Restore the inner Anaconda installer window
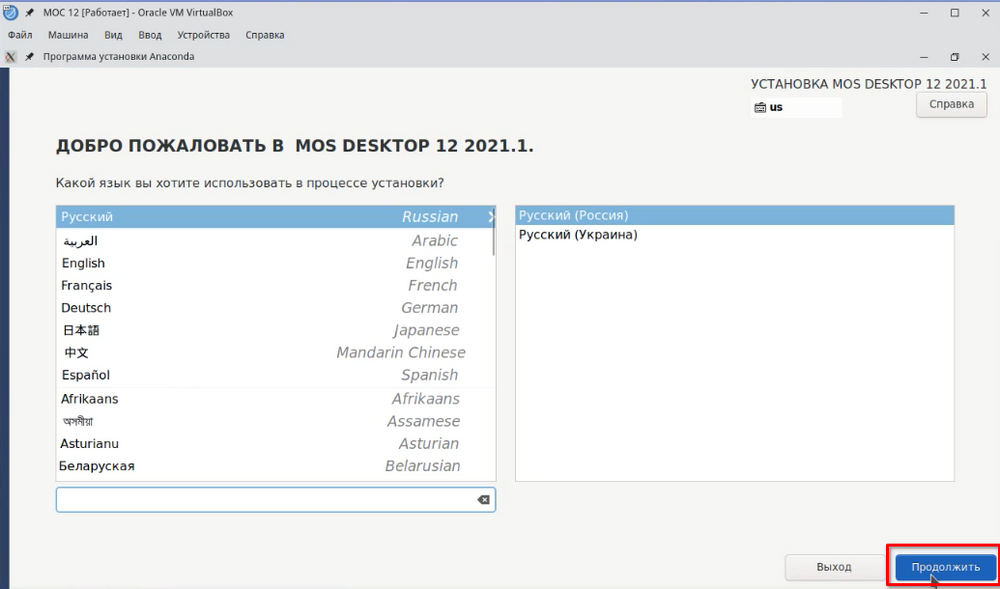The image size is (1000, 589). (x=954, y=57)
